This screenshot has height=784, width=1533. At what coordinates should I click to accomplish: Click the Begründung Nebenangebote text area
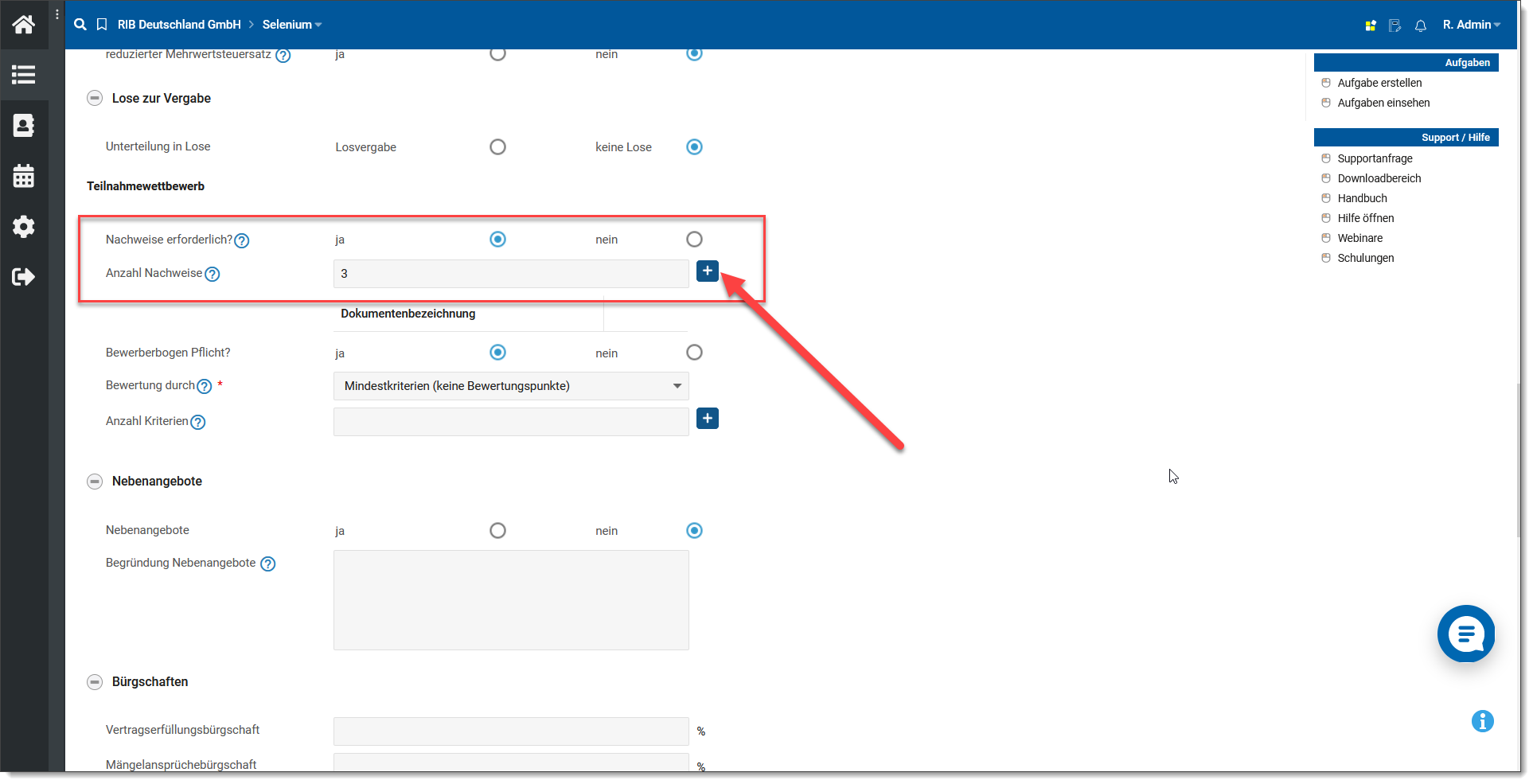[511, 600]
